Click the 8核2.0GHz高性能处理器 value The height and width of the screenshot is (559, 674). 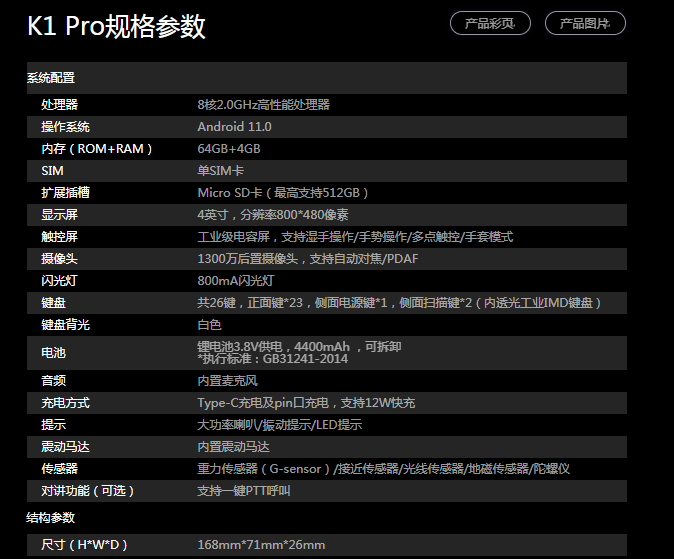(x=263, y=104)
